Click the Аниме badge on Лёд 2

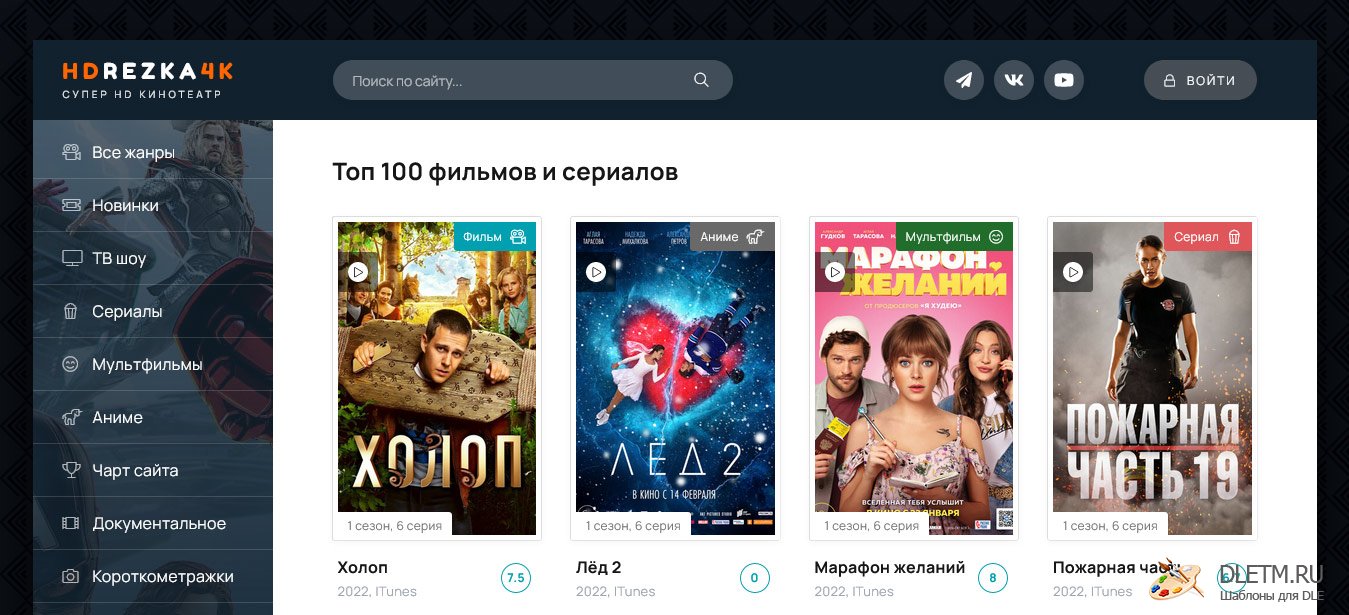[732, 237]
